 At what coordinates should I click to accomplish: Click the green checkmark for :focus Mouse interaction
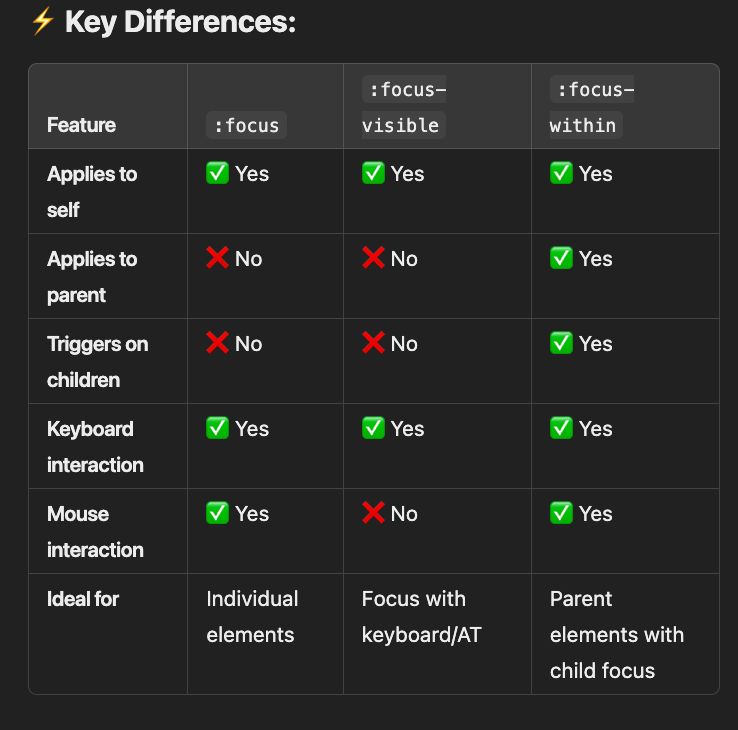(x=217, y=513)
